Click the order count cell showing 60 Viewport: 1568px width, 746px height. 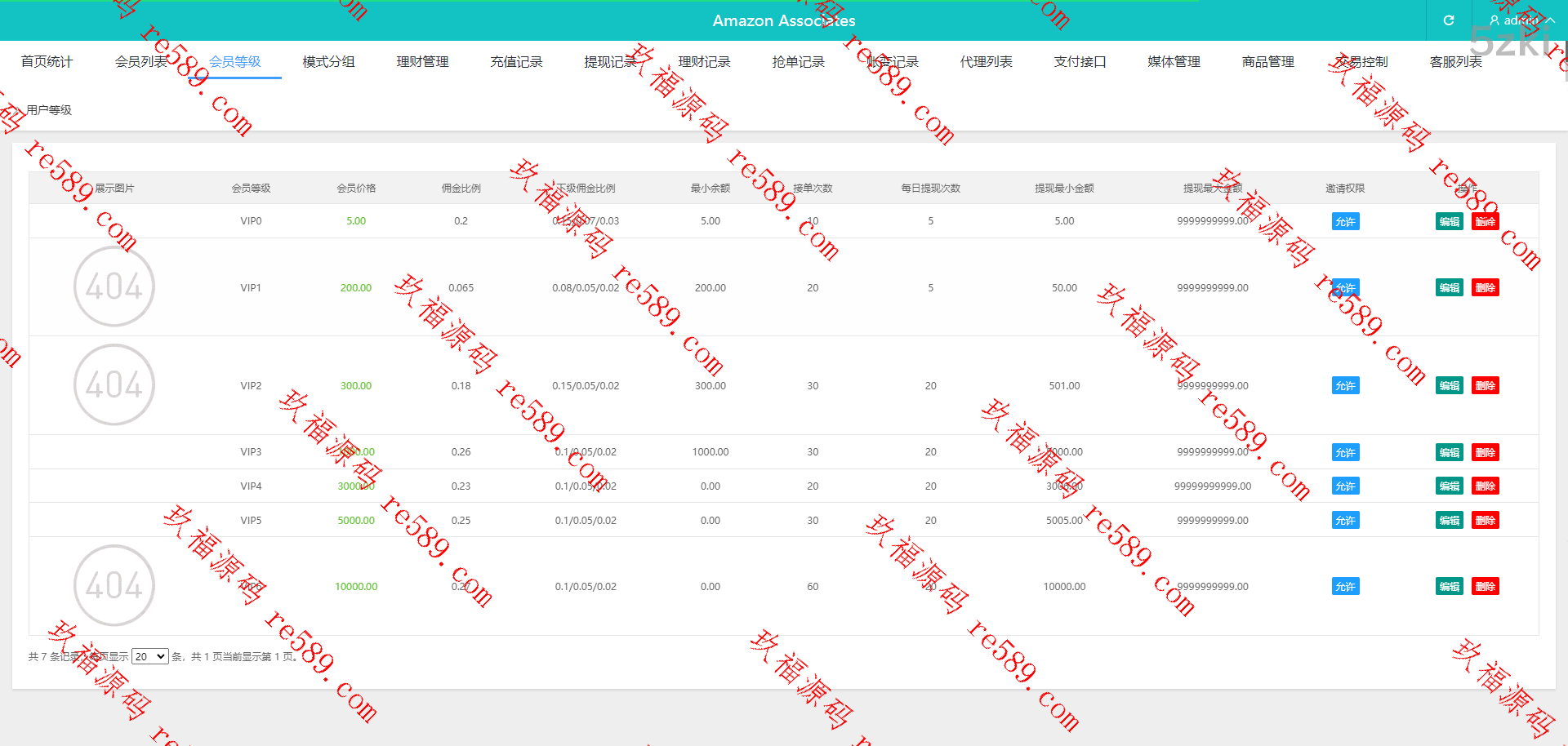click(813, 586)
